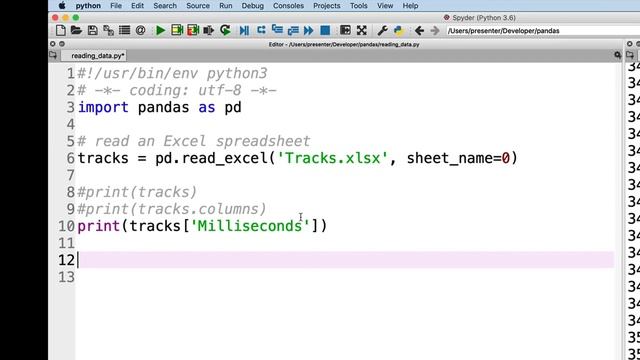Run the current cell
Screen dimensions: 640x360
[x=177, y=30]
